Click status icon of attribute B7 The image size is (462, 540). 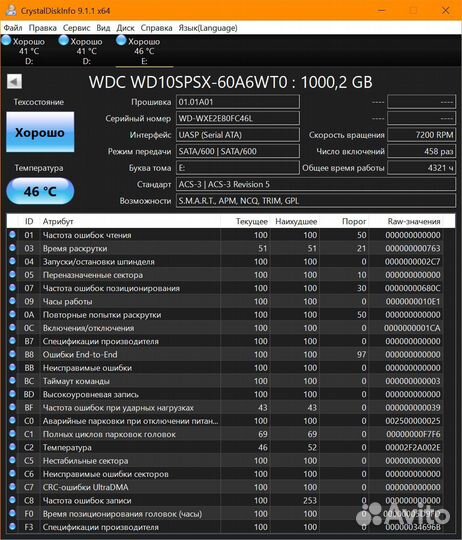(x=12, y=341)
